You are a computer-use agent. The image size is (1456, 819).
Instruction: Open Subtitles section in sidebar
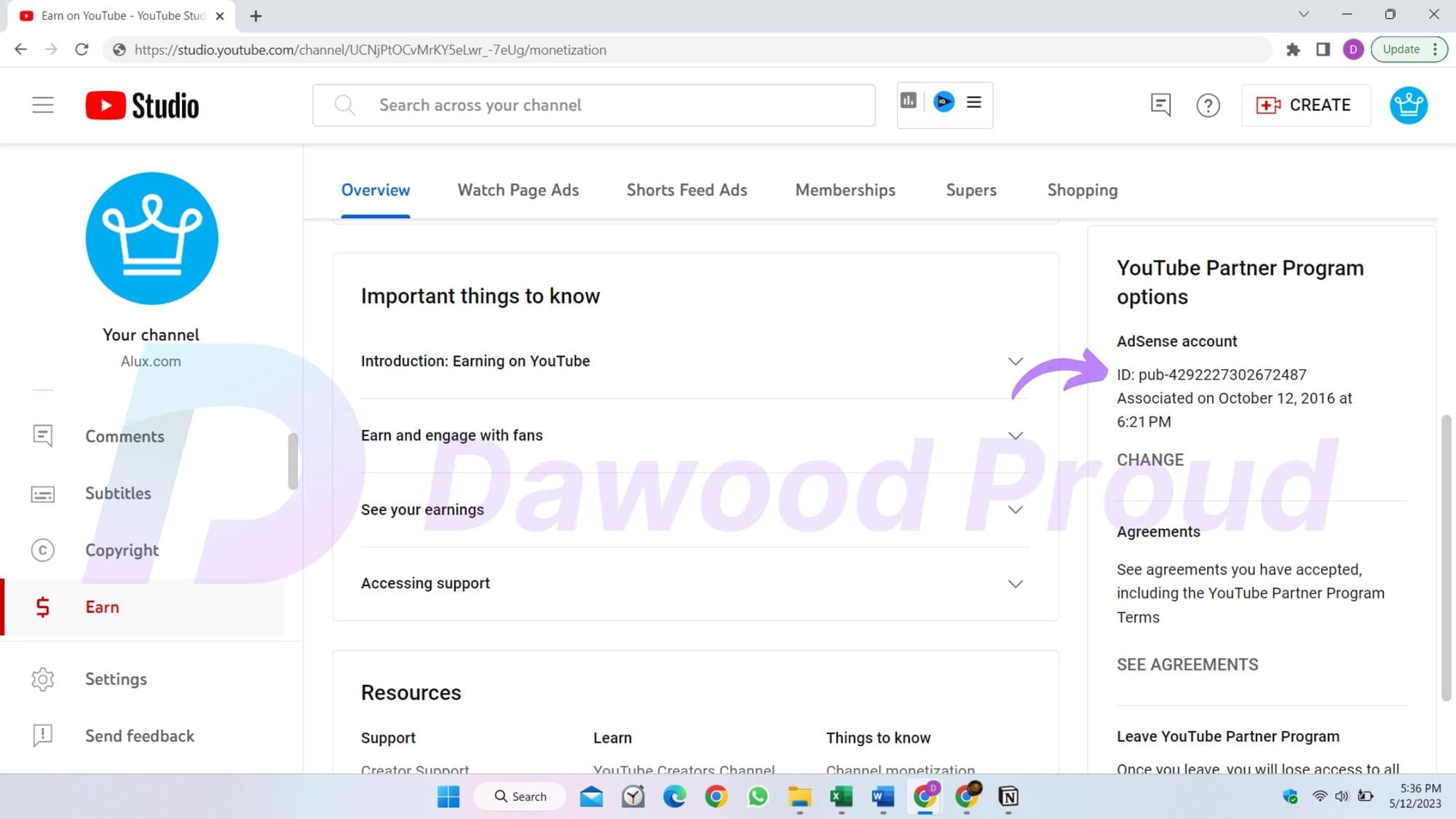[x=118, y=494]
